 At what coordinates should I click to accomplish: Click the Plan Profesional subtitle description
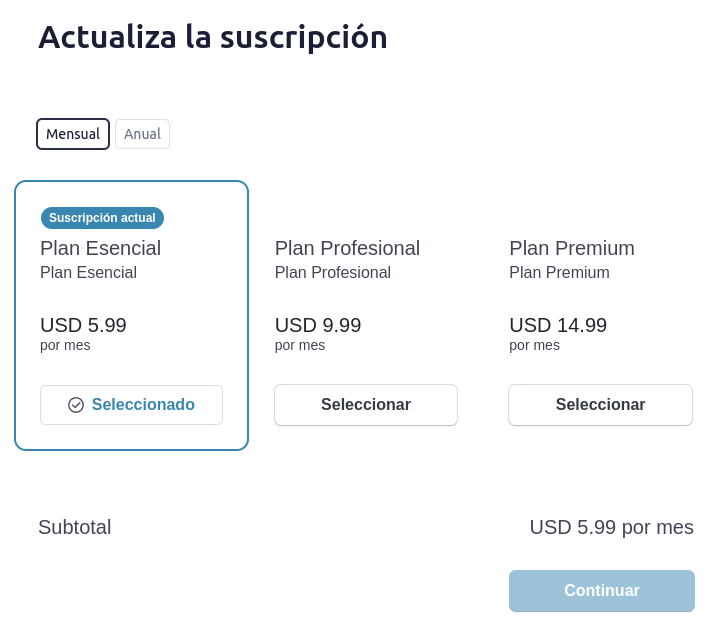(x=333, y=273)
